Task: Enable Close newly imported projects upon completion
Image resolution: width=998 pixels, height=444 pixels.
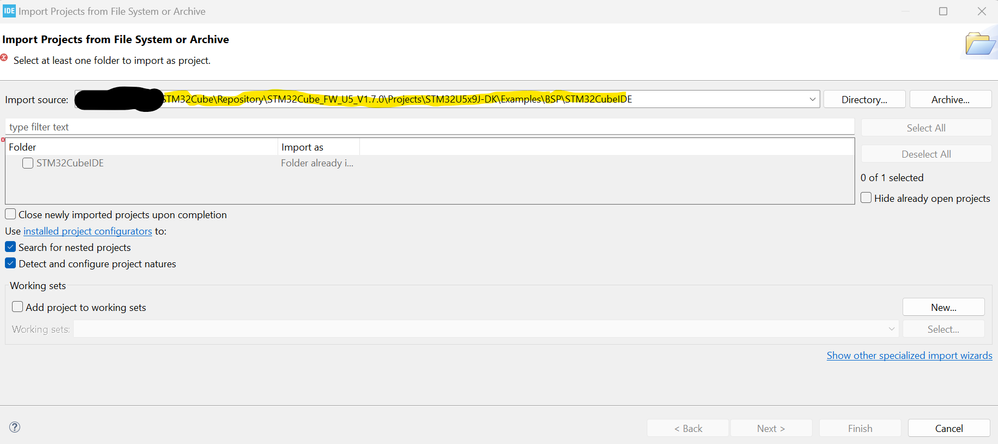Action: pos(11,215)
